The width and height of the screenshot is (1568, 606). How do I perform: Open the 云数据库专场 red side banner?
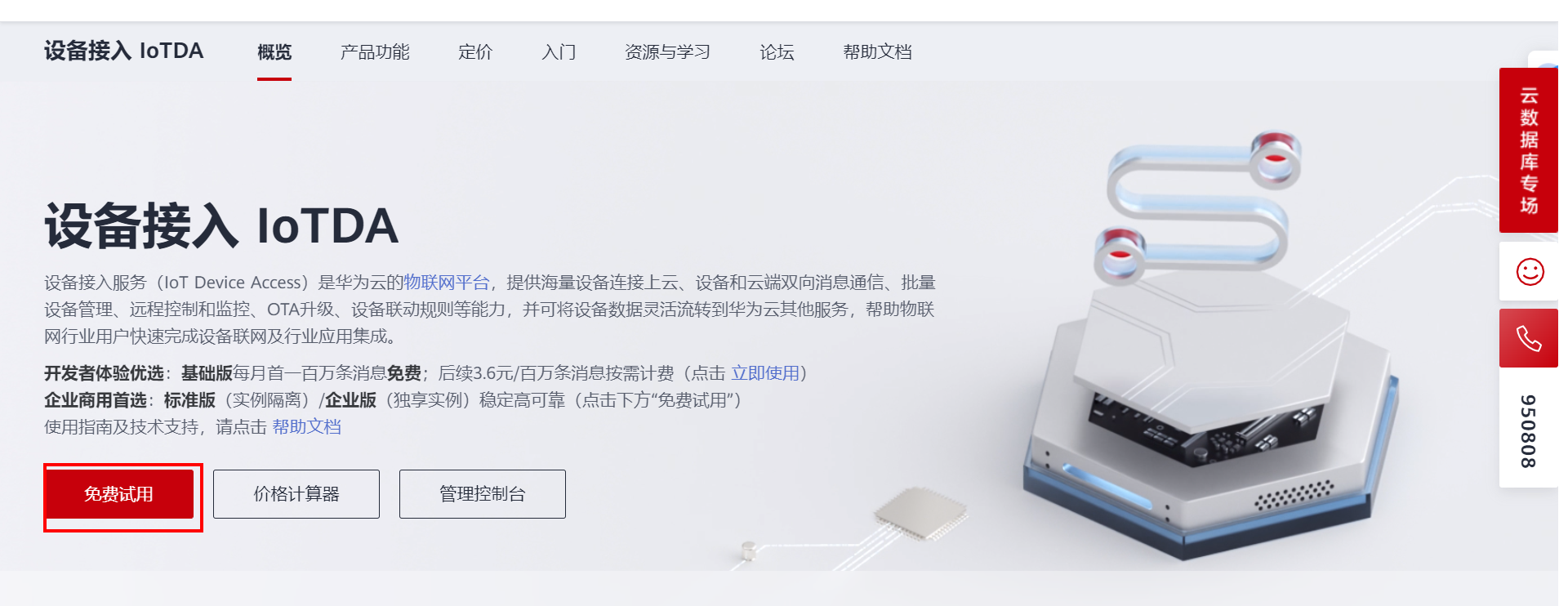point(1529,150)
